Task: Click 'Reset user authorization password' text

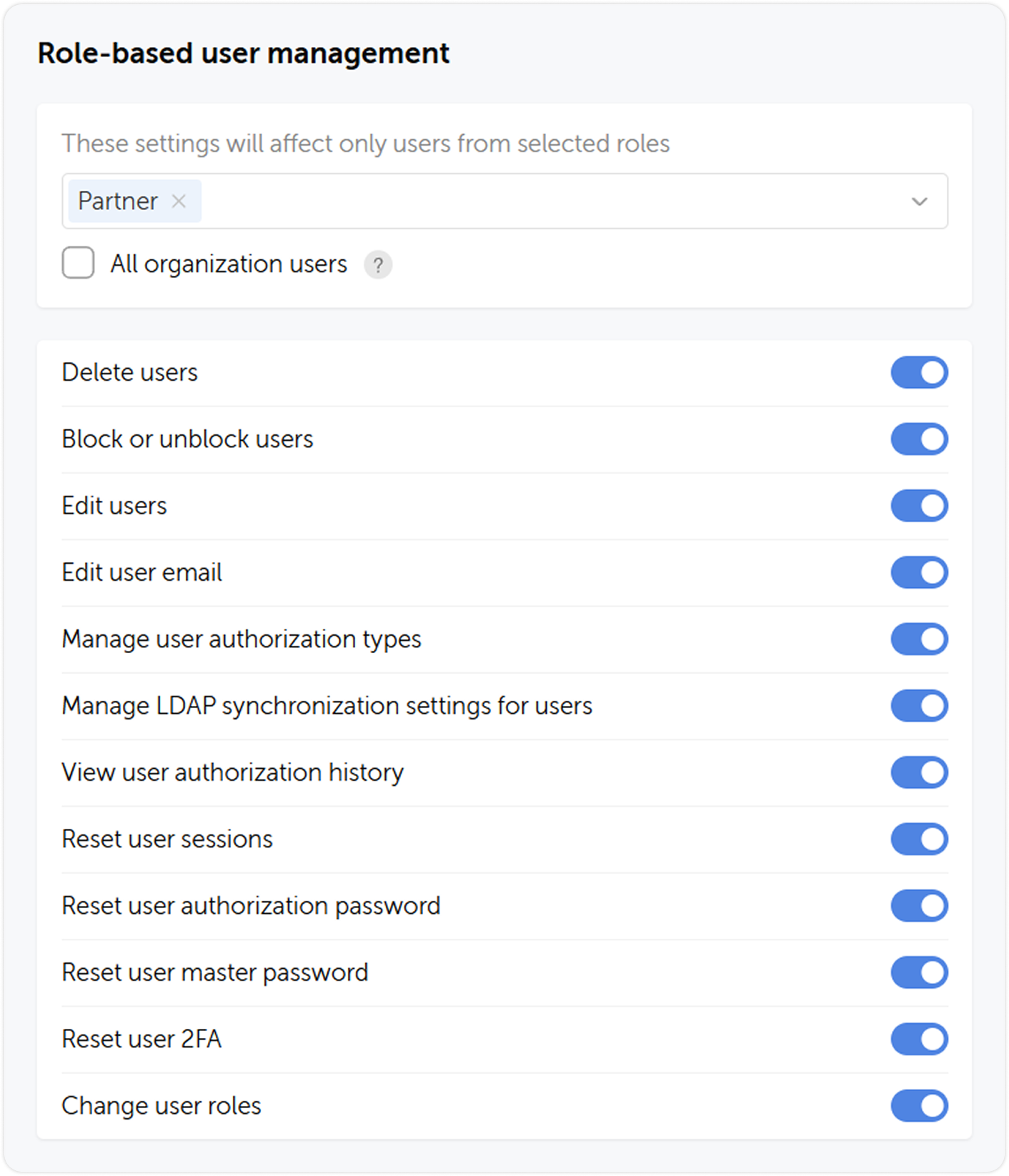Action: point(251,906)
